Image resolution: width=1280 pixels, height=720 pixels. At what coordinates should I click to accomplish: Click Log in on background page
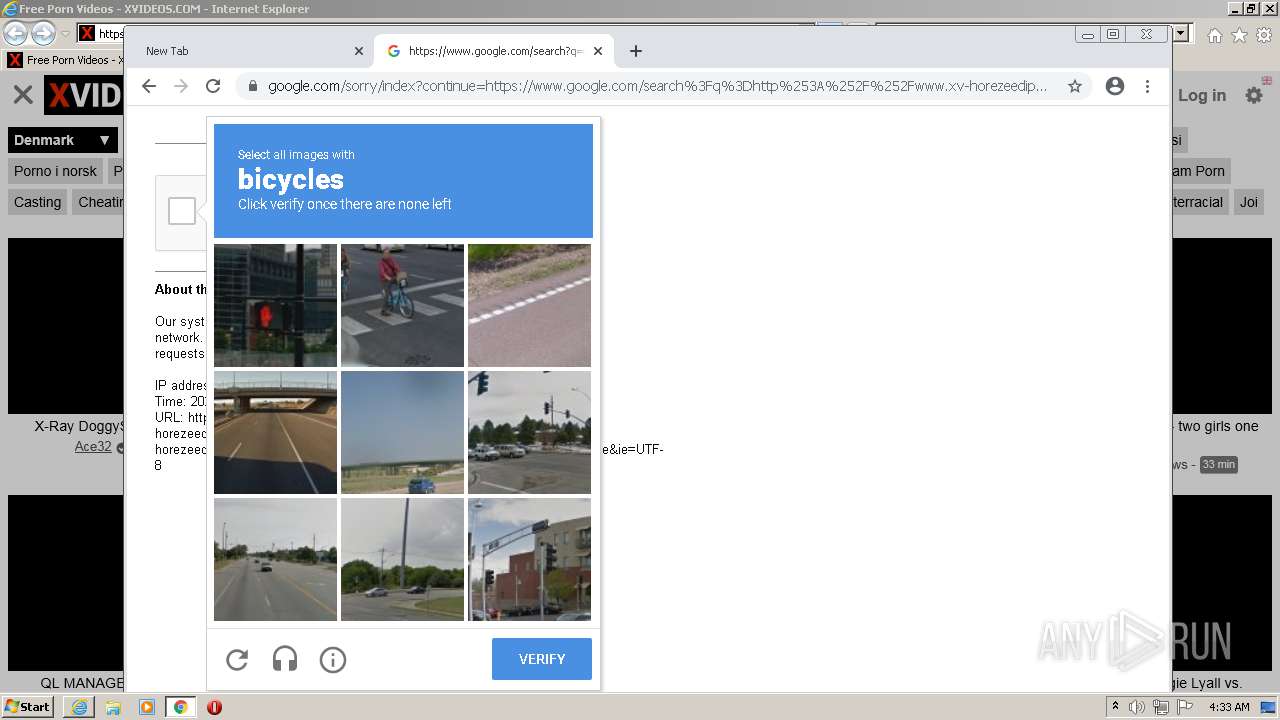click(1201, 95)
